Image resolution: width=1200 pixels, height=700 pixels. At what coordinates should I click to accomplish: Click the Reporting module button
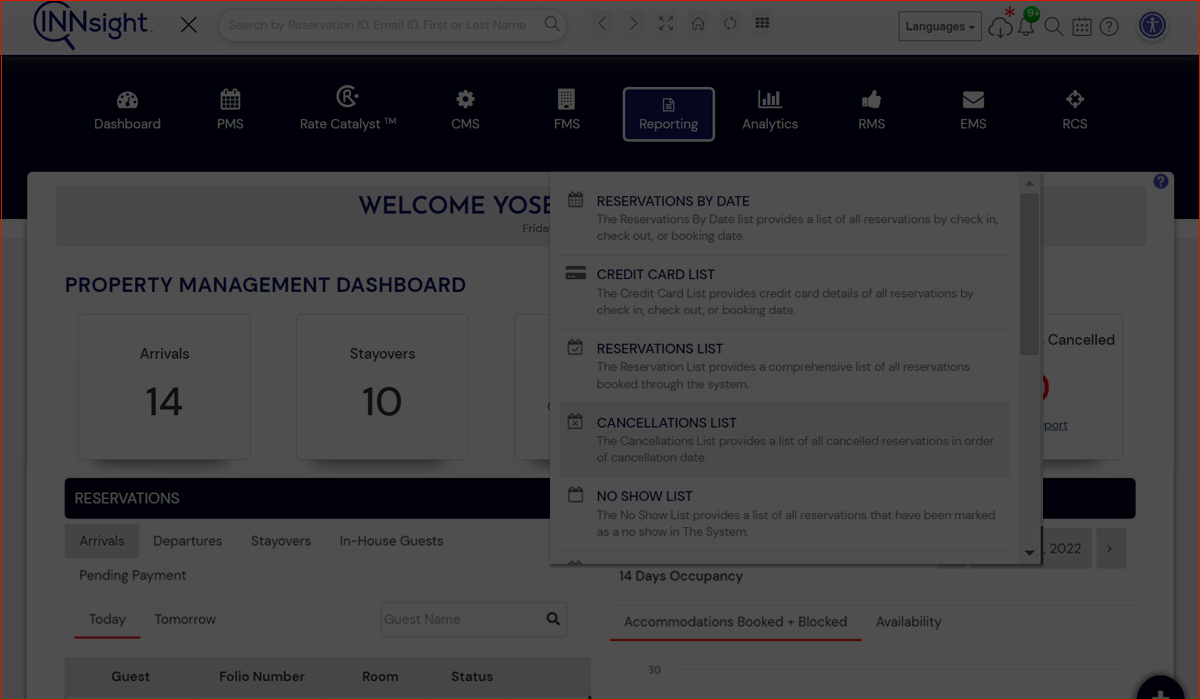[x=669, y=114]
